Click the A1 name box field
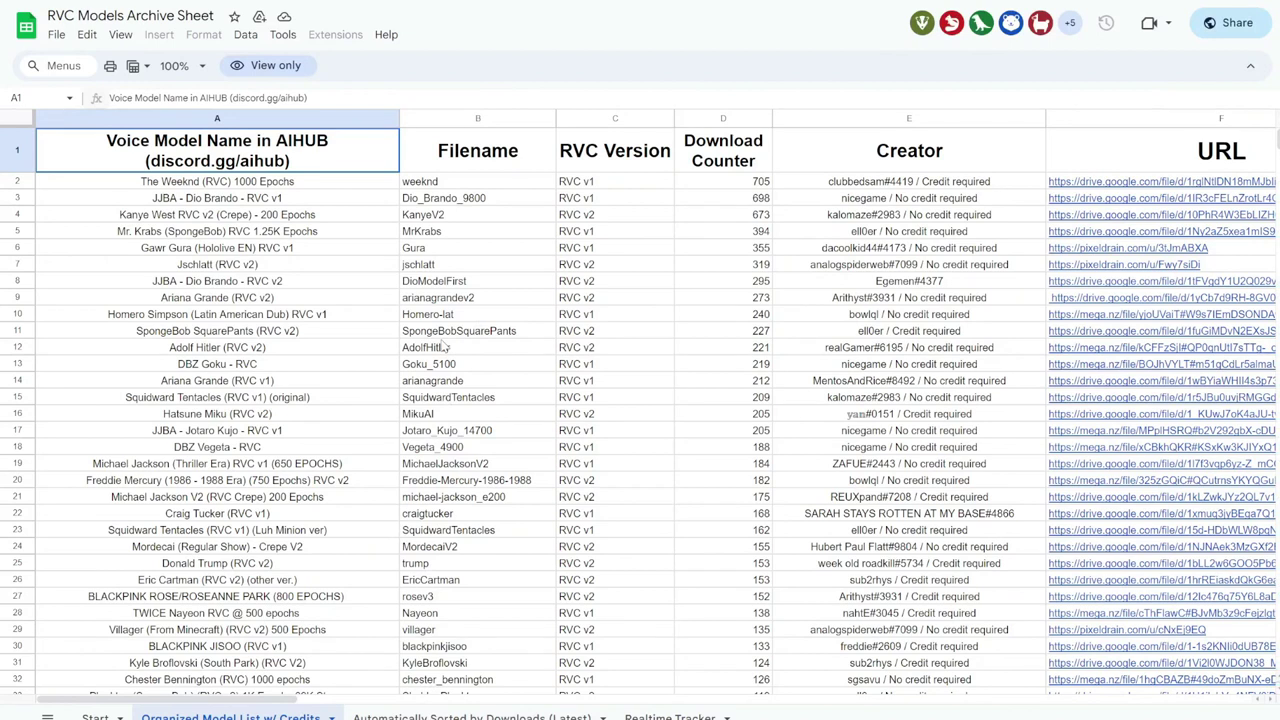 point(36,98)
